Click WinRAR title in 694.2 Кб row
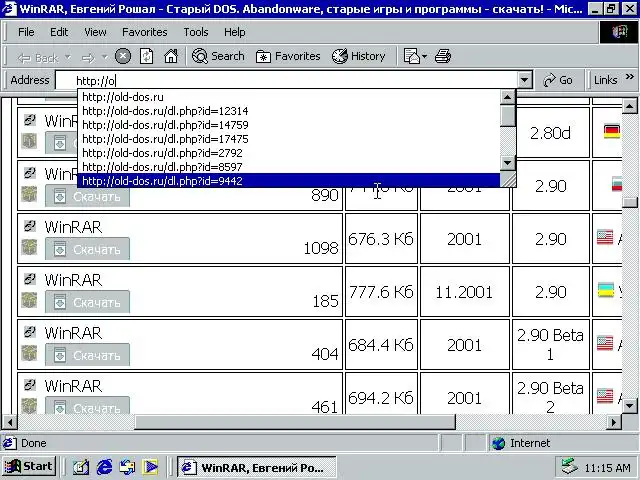Screen dimensions: 640x480 [x=73, y=386]
